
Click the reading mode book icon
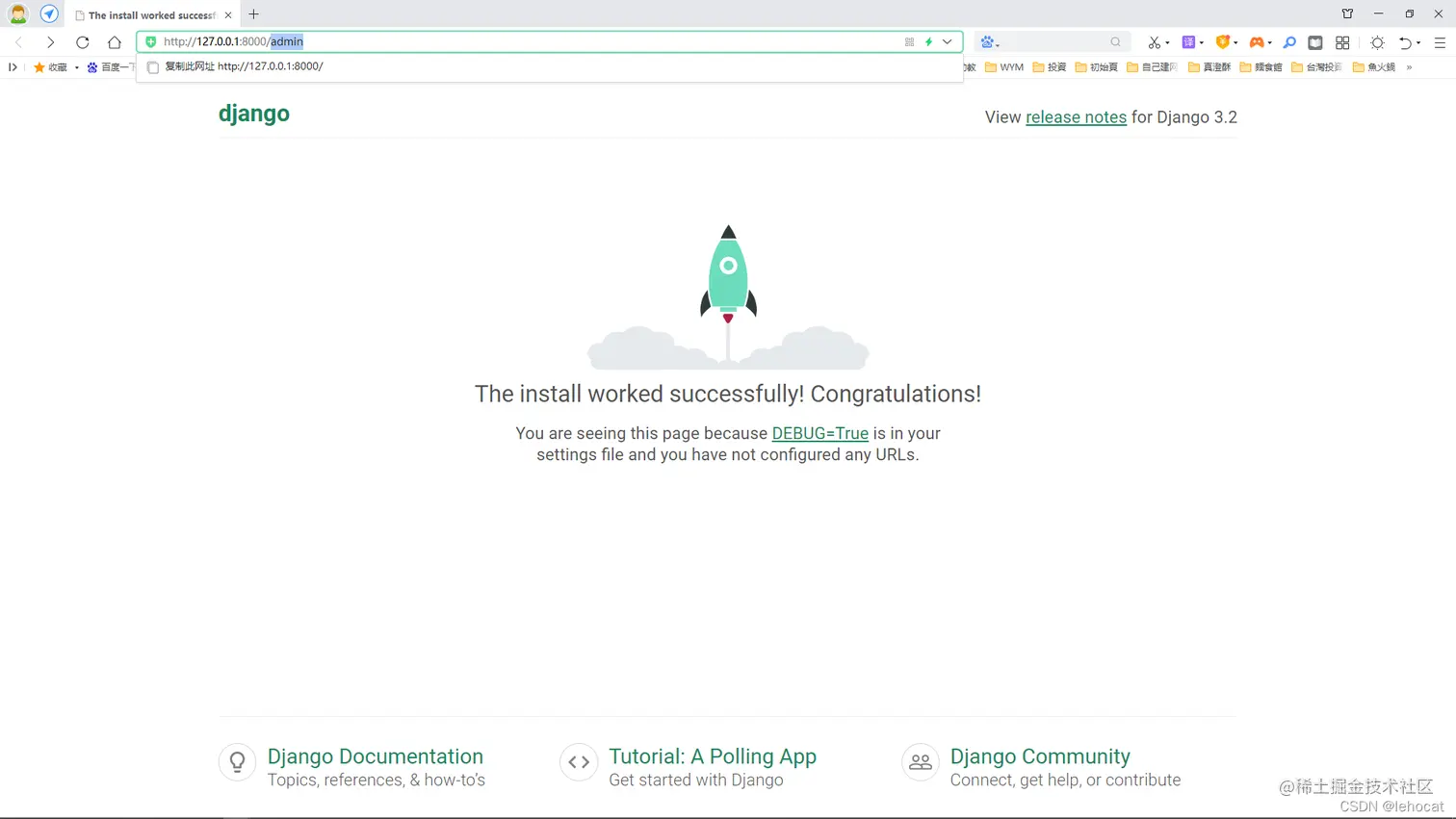[x=1315, y=42]
